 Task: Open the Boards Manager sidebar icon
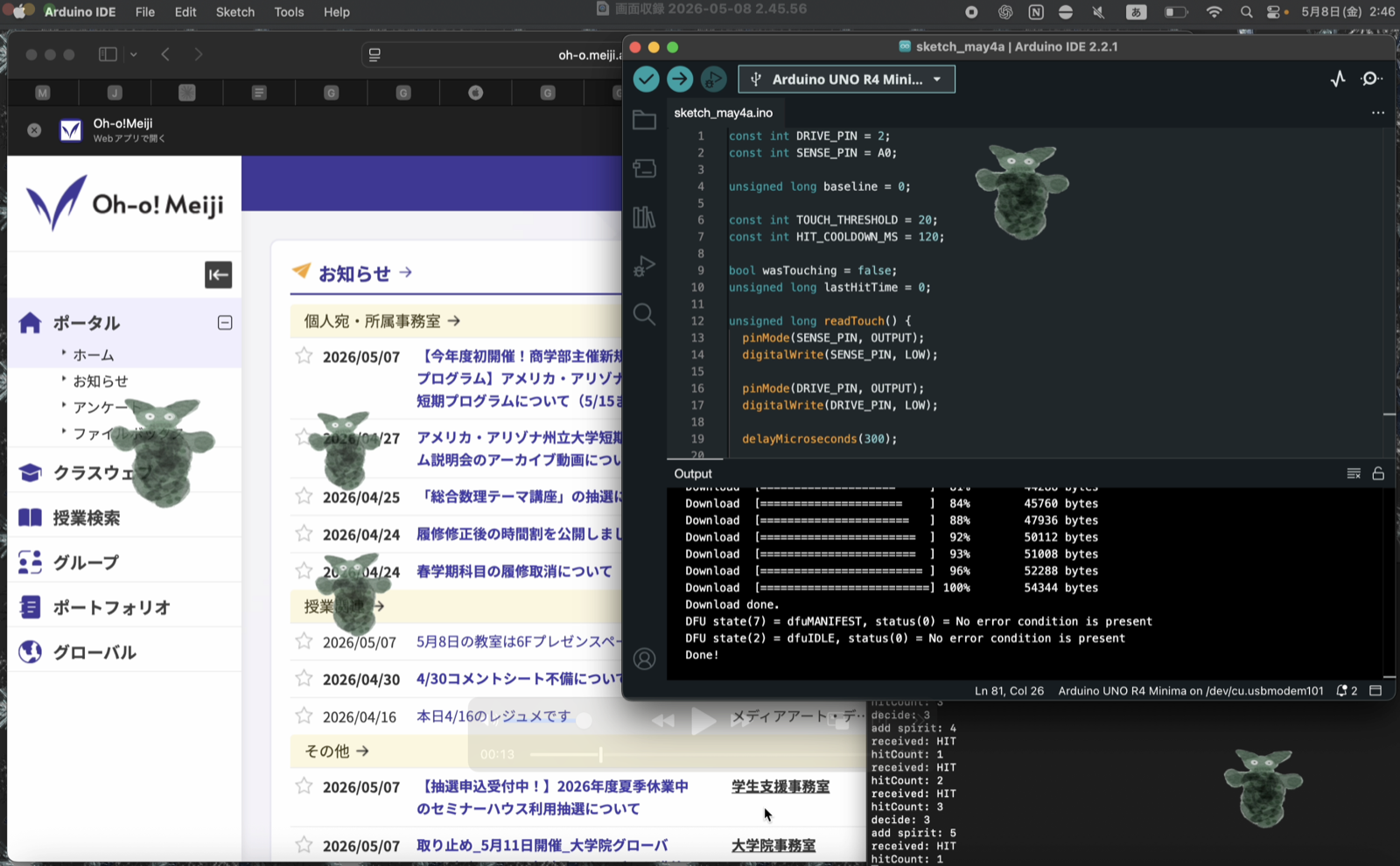click(x=644, y=168)
